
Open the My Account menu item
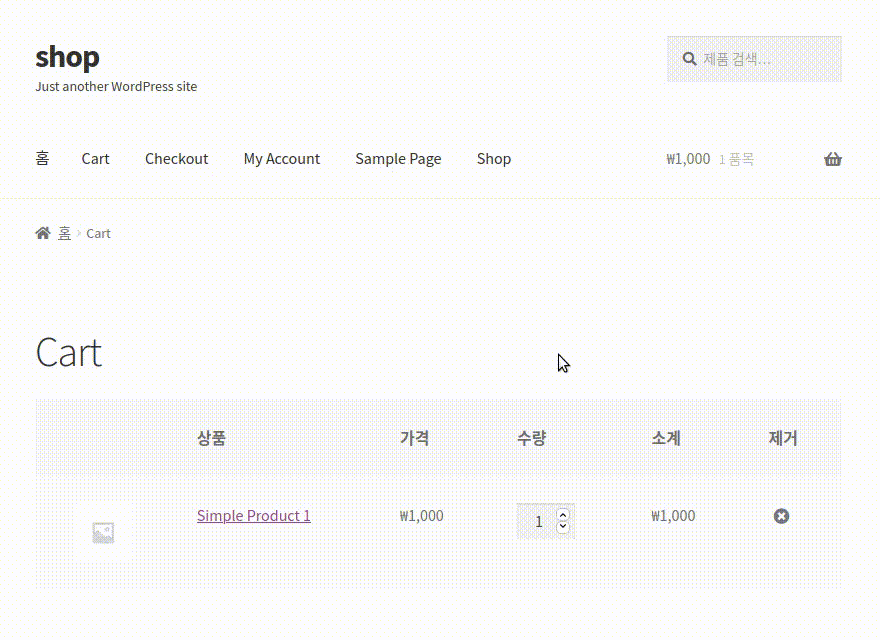pyautogui.click(x=281, y=159)
